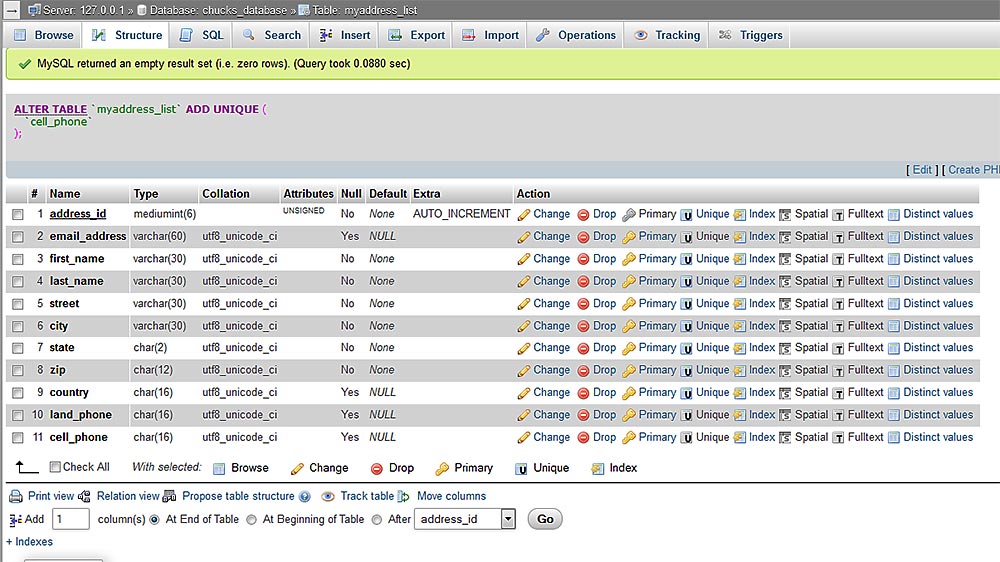This screenshot has height=562, width=1000.
Task: Open the address_id column dropdown
Action: [465, 519]
